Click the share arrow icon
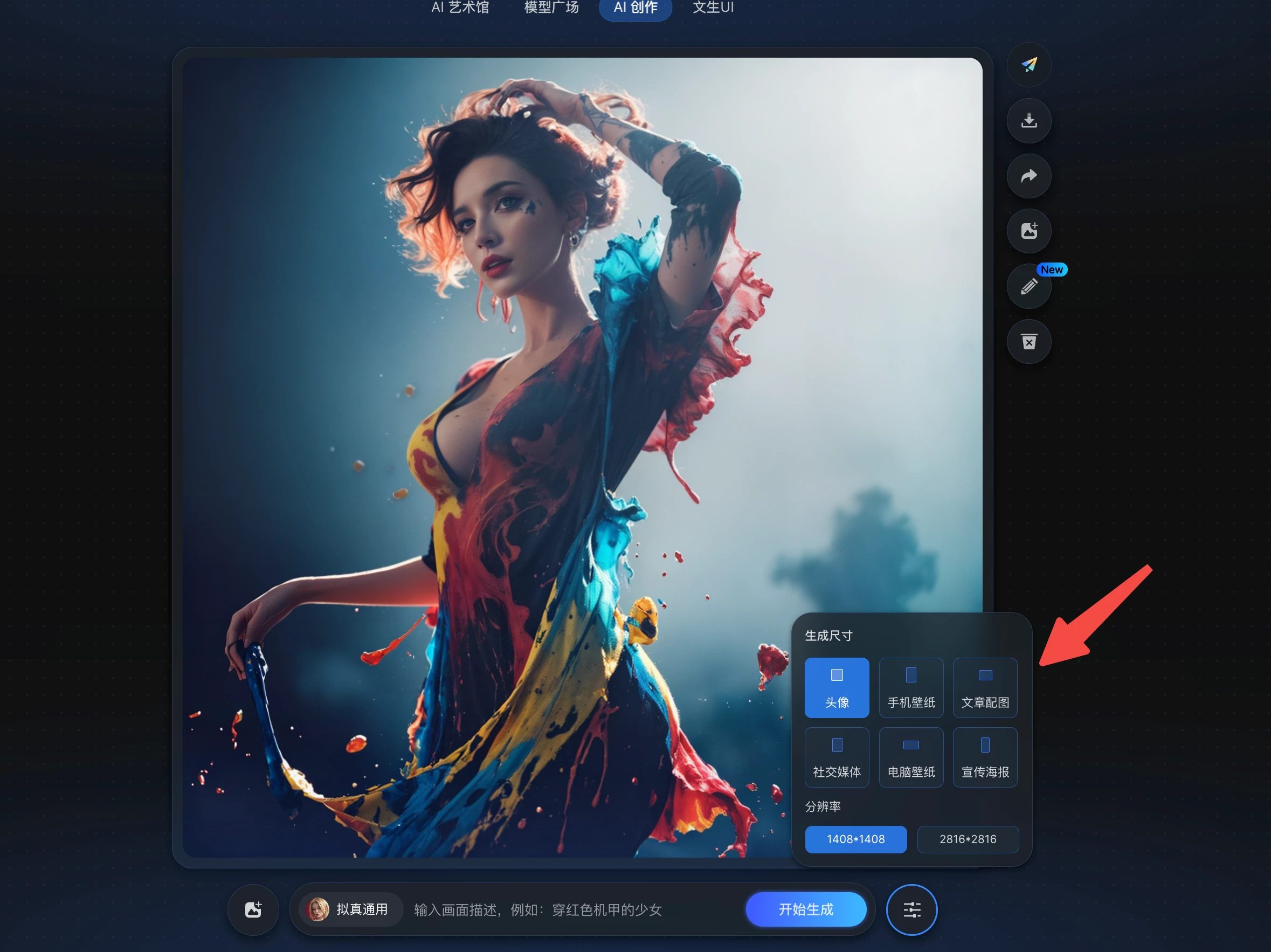 point(1028,176)
